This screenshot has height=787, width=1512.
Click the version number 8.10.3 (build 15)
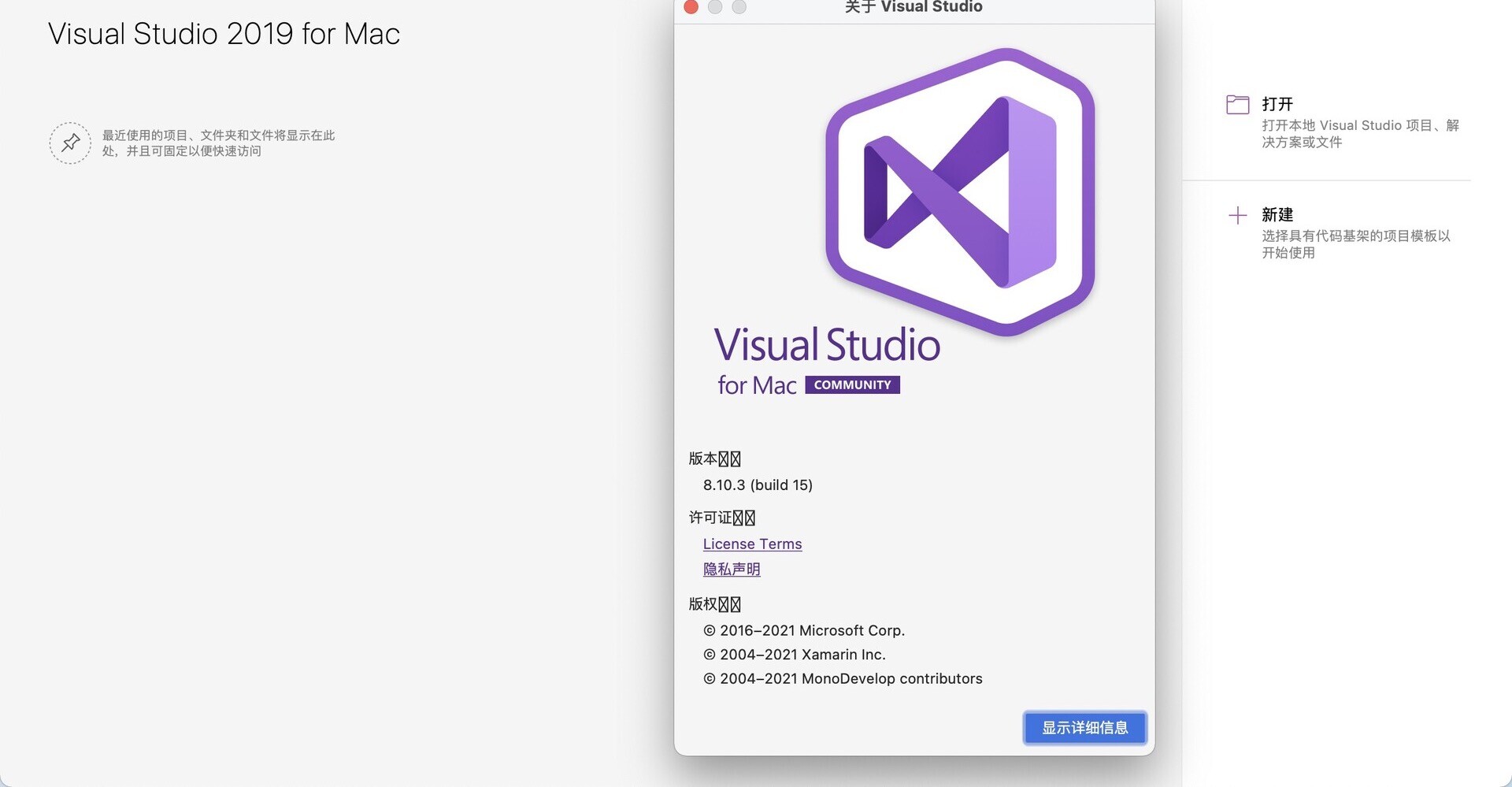tap(758, 484)
